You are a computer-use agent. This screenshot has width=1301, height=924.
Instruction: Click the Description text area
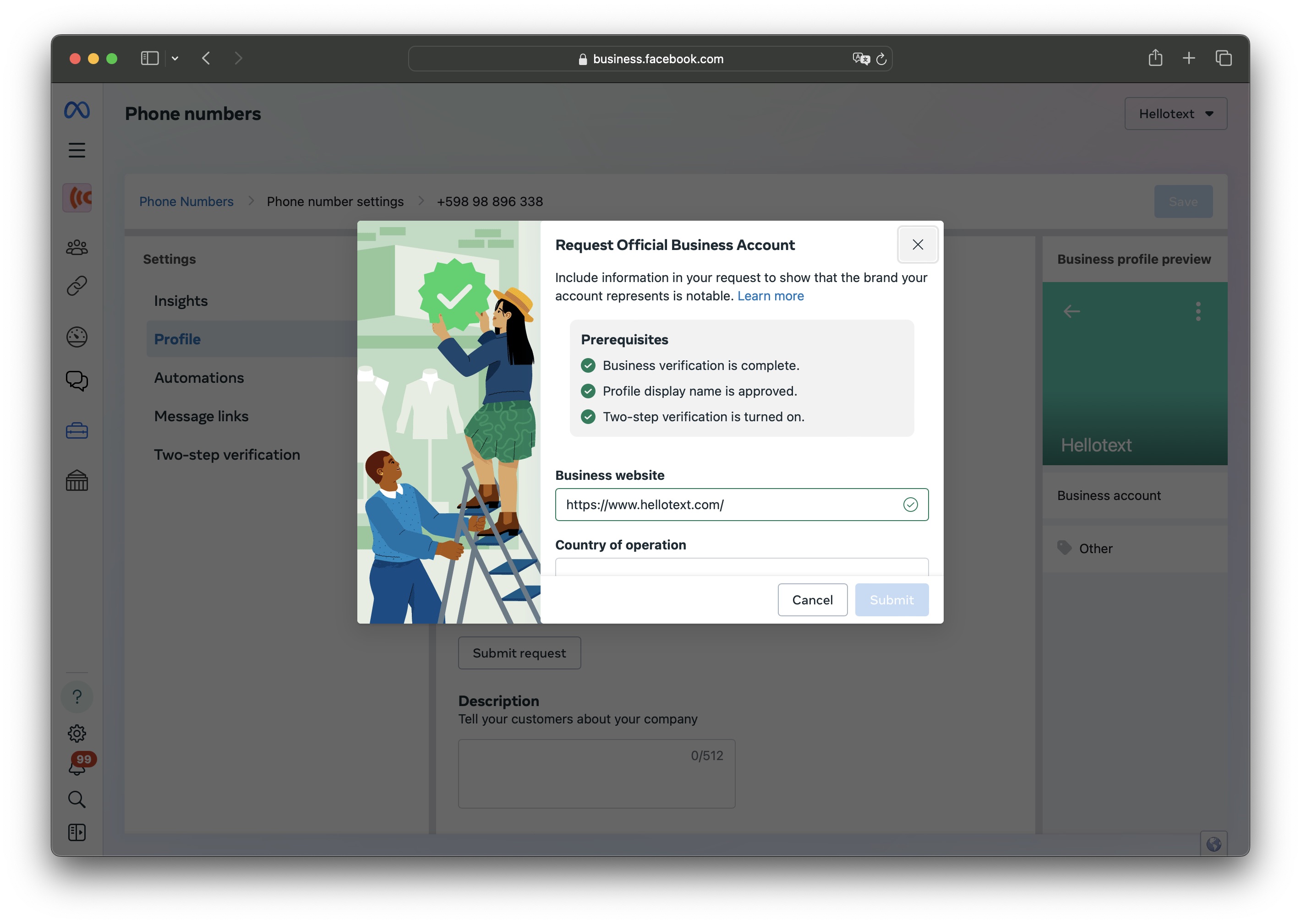(596, 774)
